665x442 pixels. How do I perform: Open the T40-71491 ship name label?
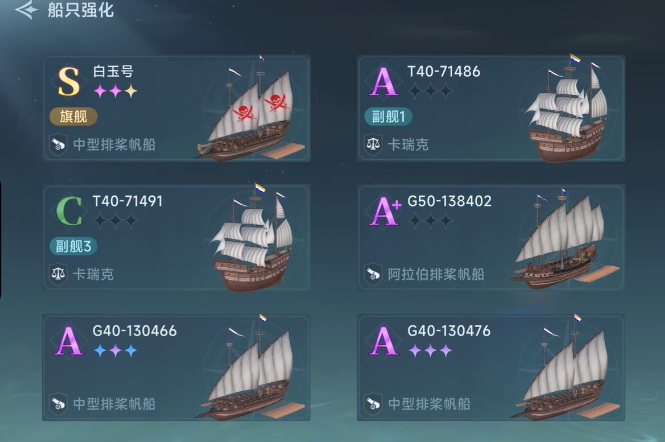click(127, 200)
